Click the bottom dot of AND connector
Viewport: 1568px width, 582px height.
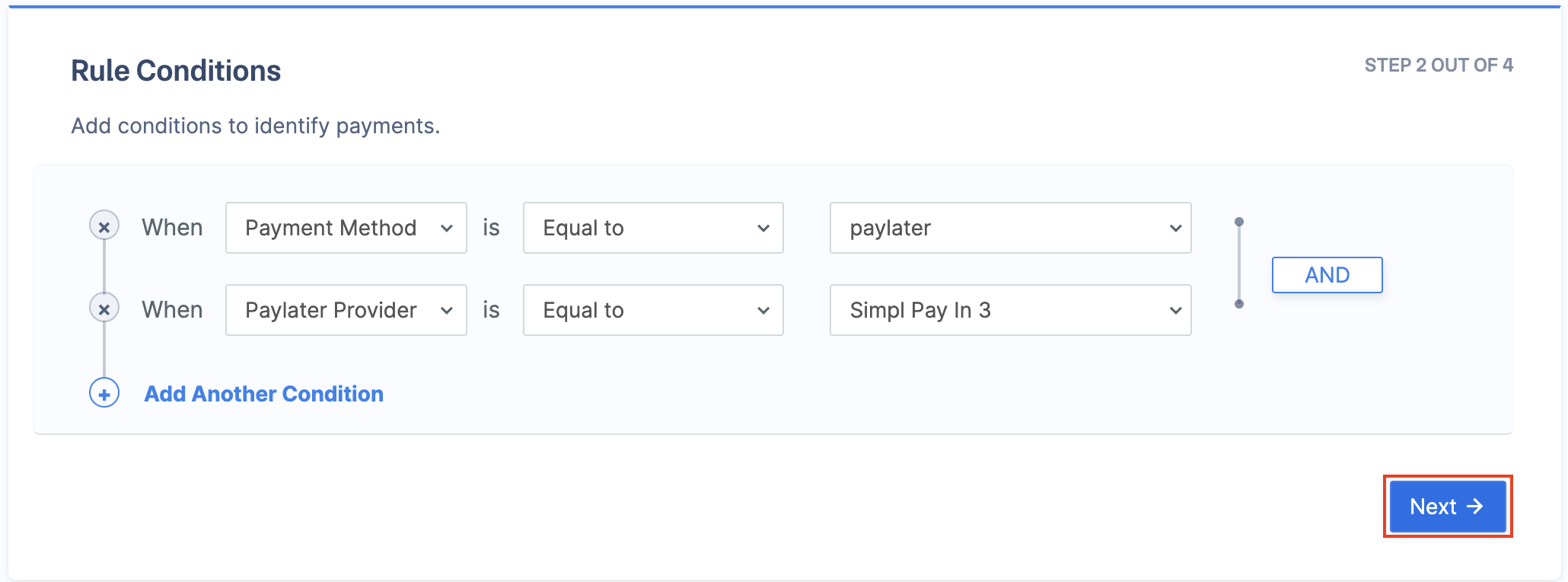[x=1239, y=304]
